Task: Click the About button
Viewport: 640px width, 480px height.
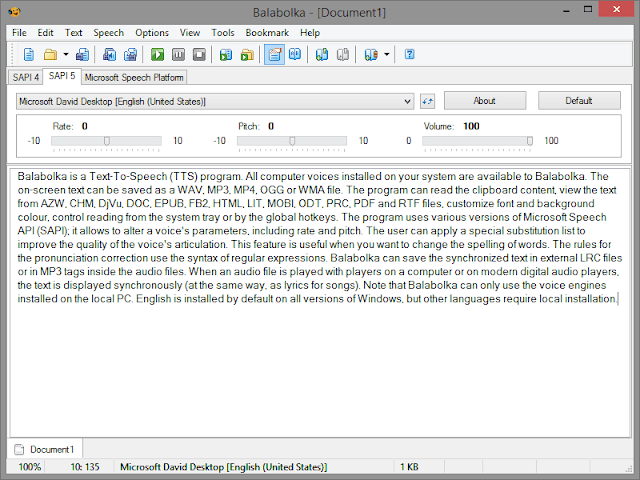Action: click(x=484, y=100)
